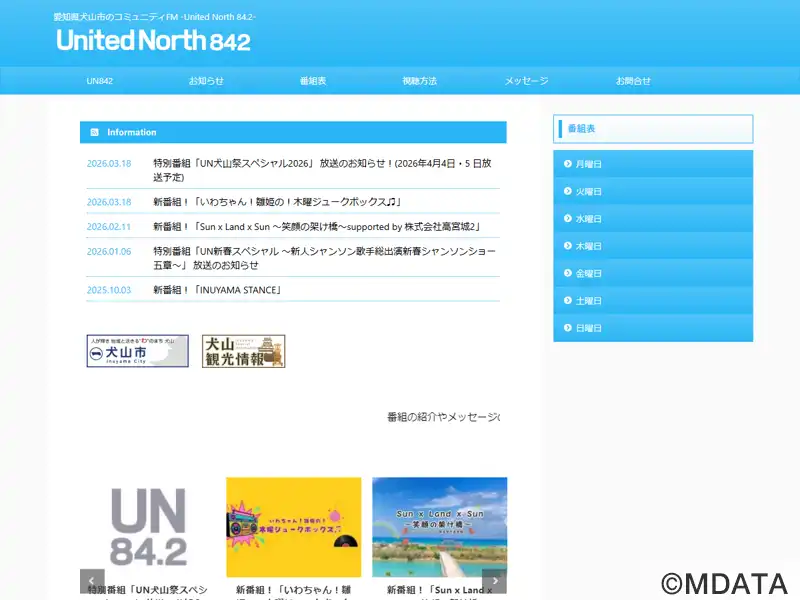The image size is (800, 600).
Task: Open the お知らせ menu item
Action: click(206, 81)
